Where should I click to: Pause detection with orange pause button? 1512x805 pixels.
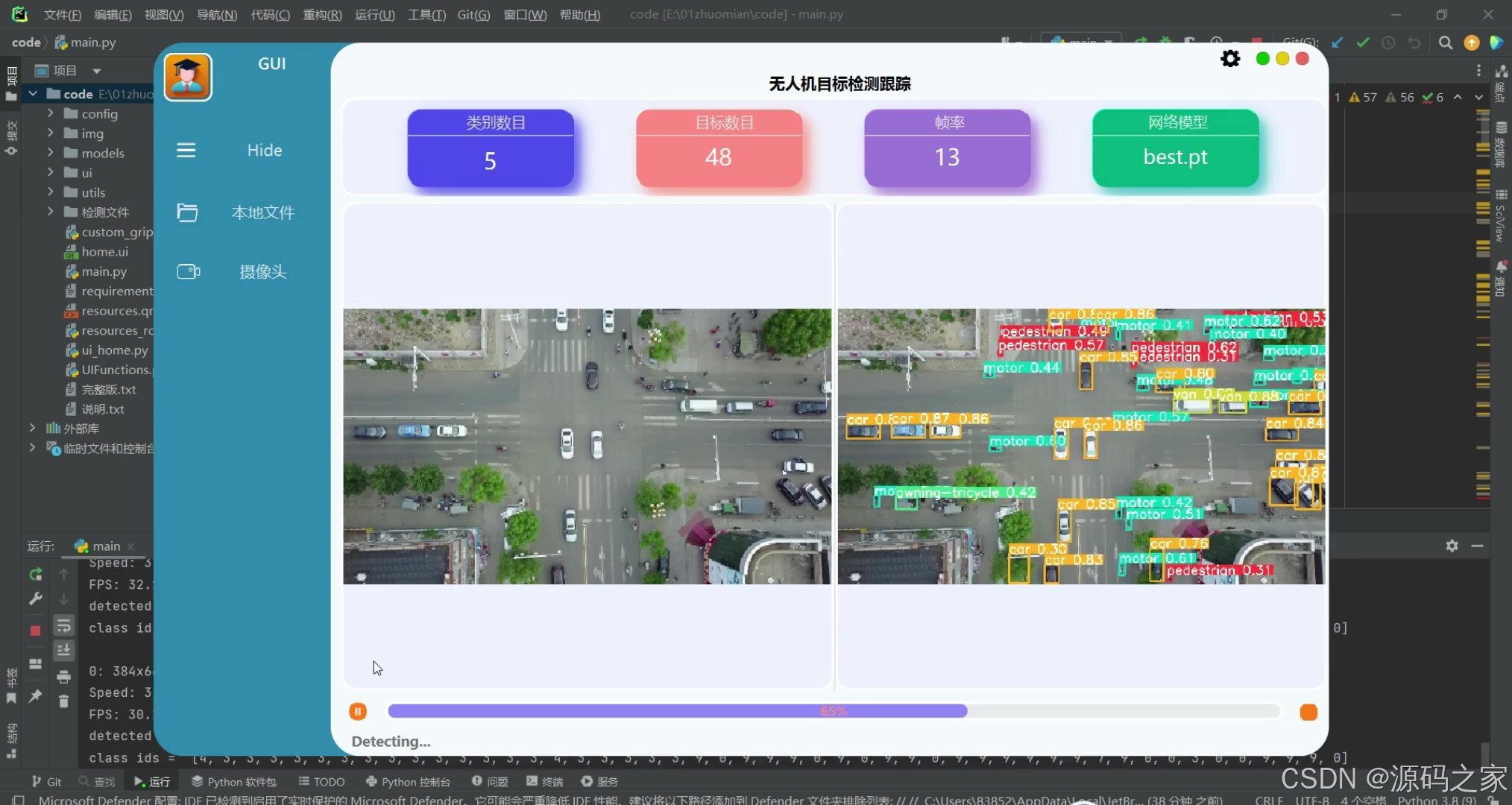[x=358, y=712]
